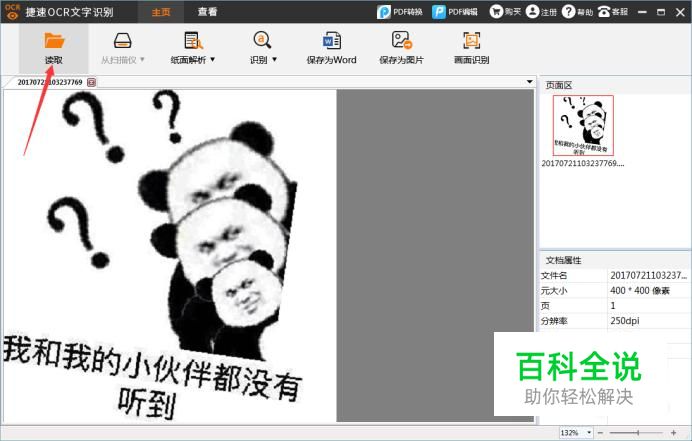Click the loaded panda image canvas
This screenshot has width=692, height=441.
(x=170, y=256)
